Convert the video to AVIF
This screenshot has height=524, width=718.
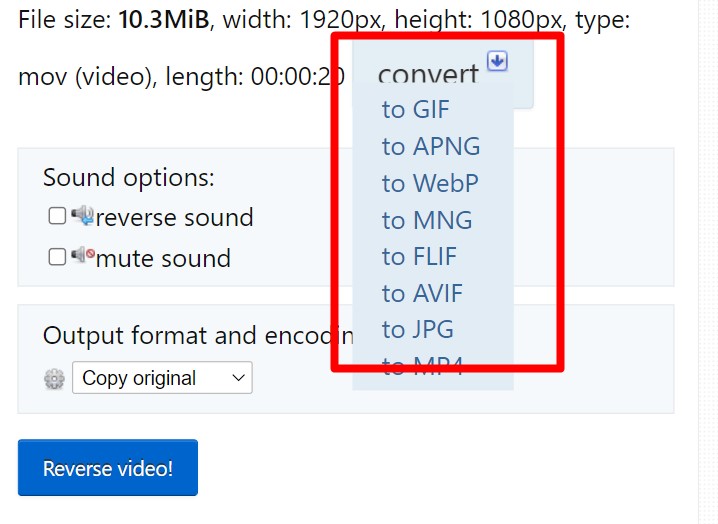(422, 294)
